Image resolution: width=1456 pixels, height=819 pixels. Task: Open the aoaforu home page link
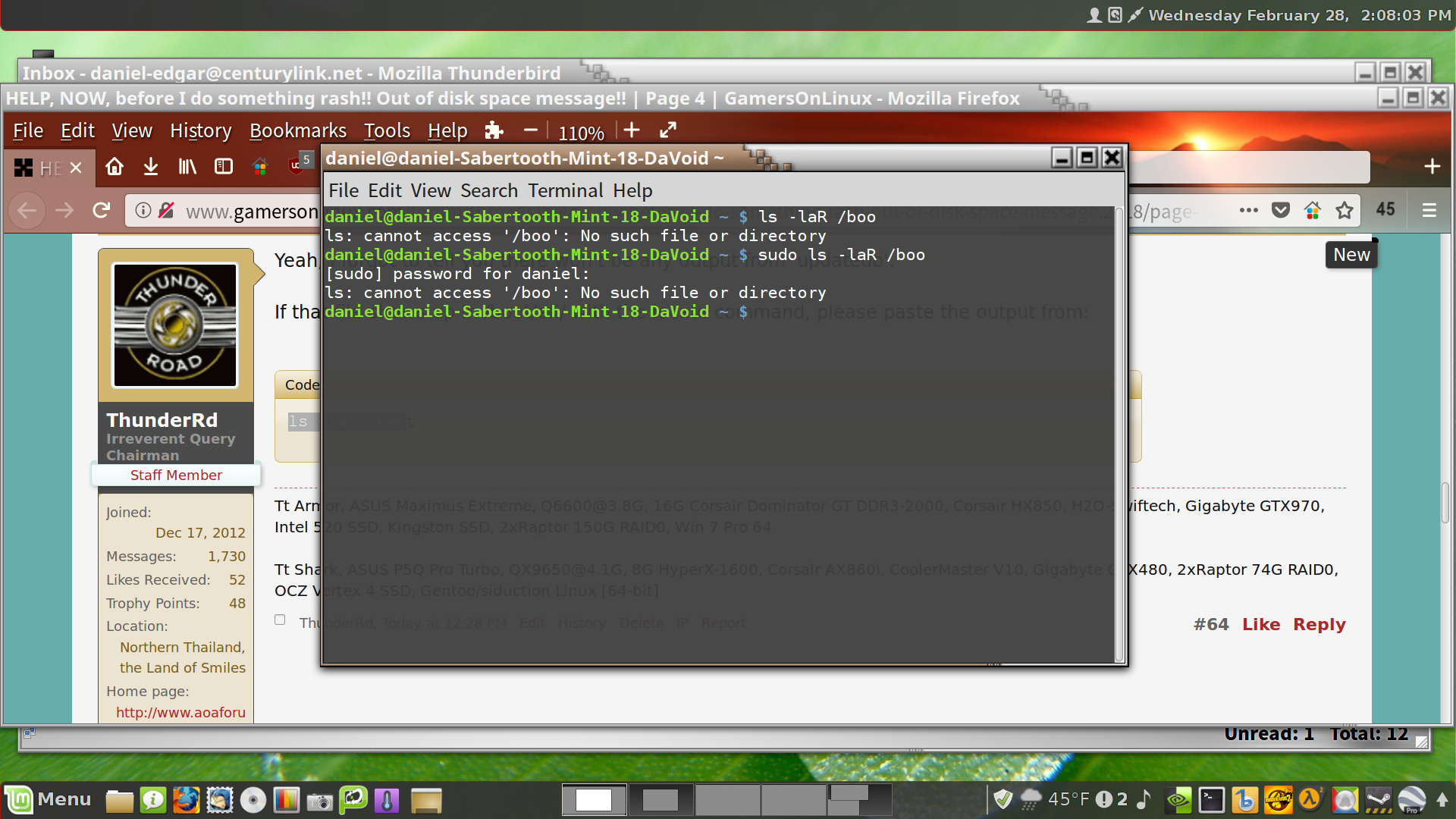click(x=180, y=712)
